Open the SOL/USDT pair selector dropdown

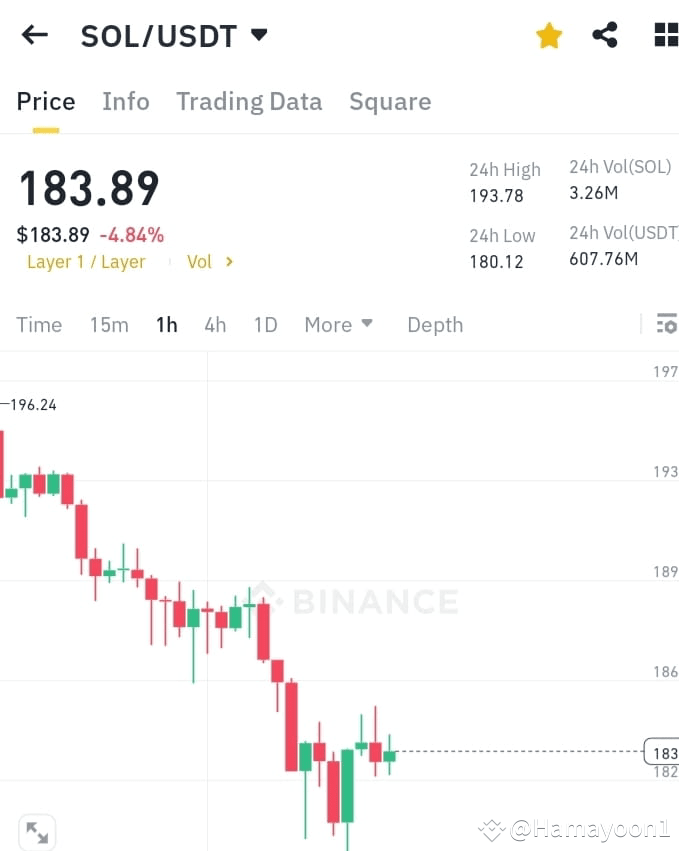point(258,34)
